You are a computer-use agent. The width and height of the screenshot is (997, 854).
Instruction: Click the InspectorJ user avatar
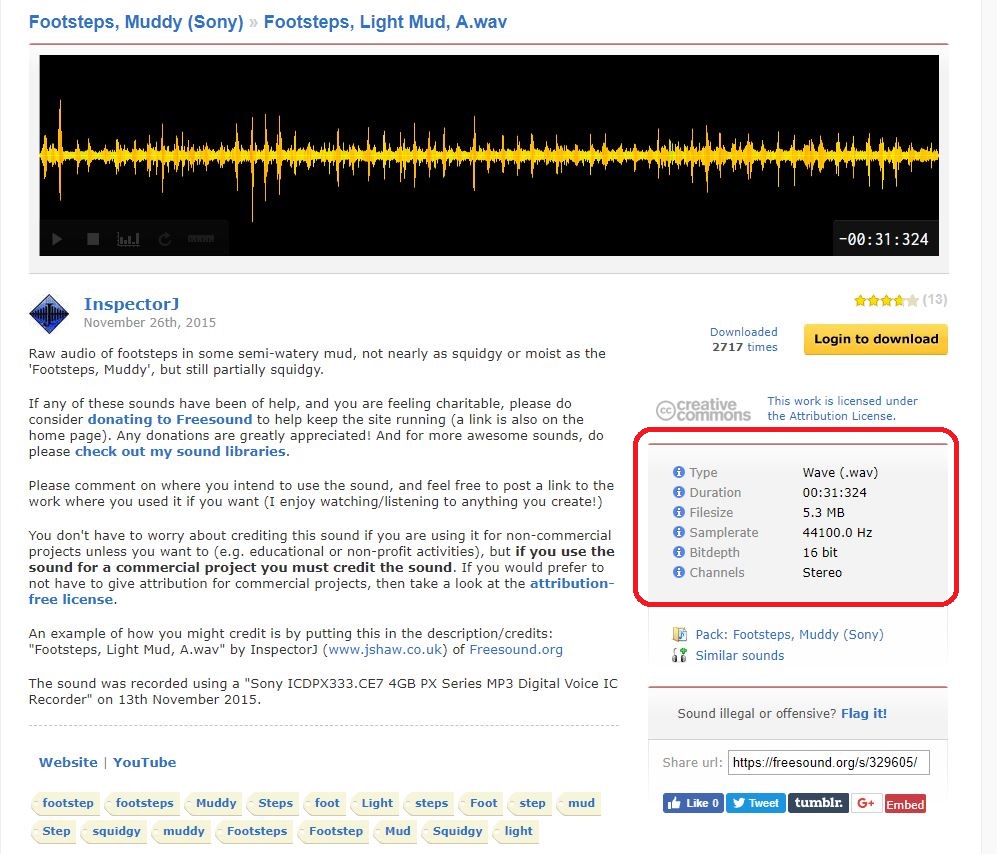point(49,313)
